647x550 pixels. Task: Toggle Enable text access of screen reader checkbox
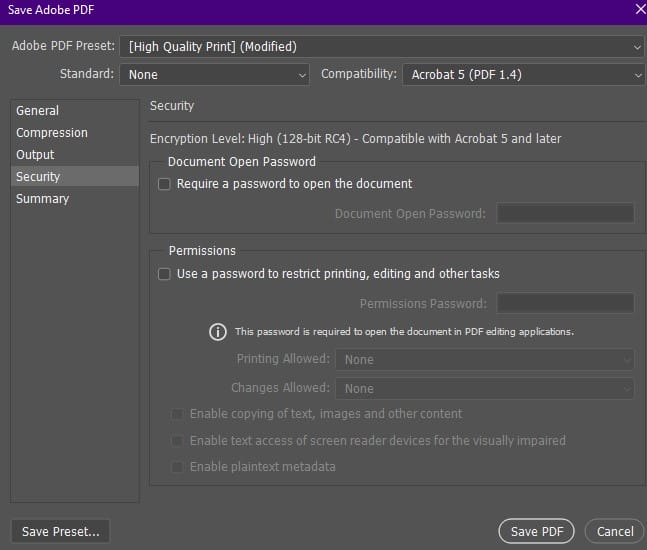[177, 441]
